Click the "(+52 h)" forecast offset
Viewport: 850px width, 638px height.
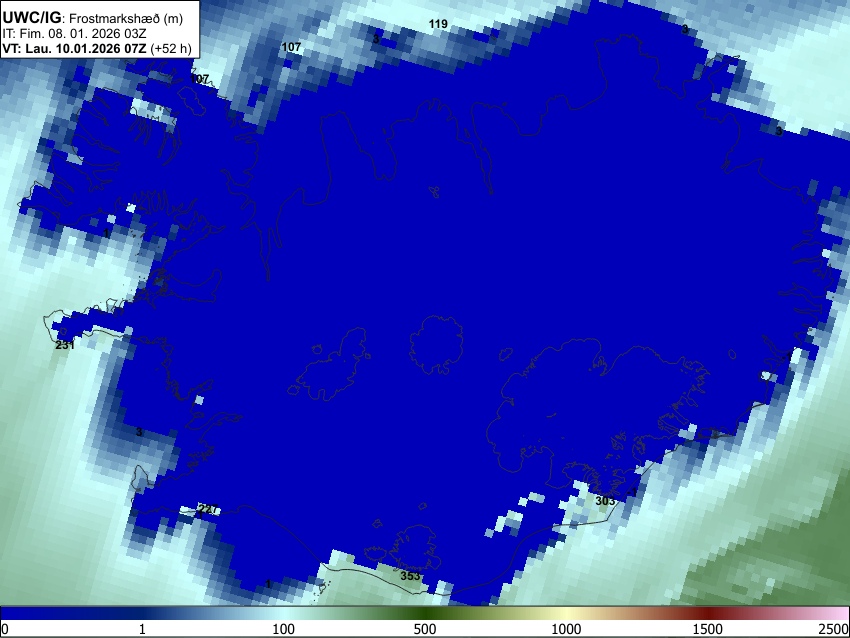pos(170,48)
